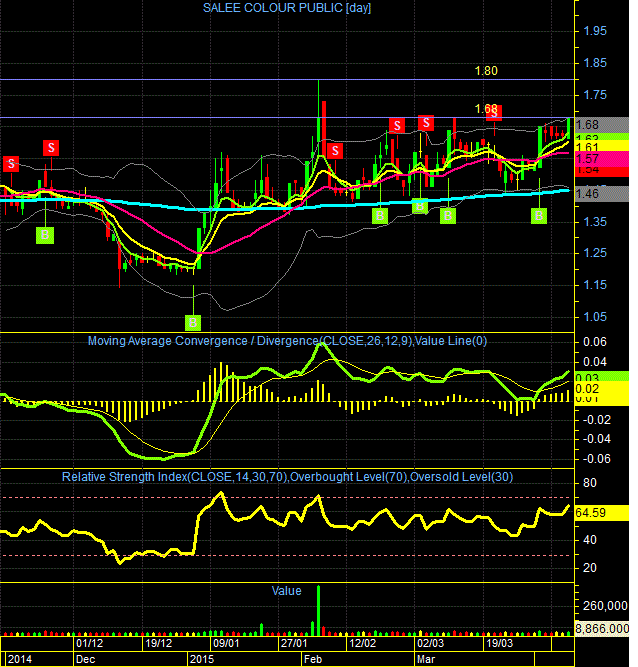Click the 1.05 price axis label
The width and height of the screenshot is (638, 667).
[595, 317]
